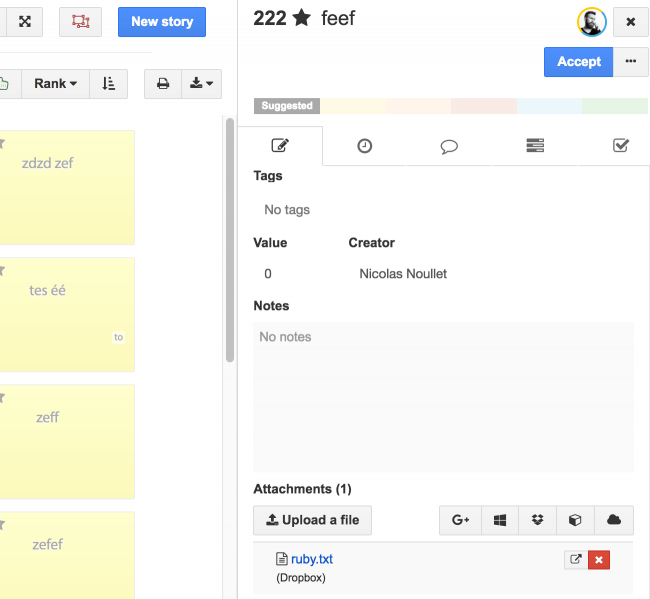Click the New story button

pyautogui.click(x=162, y=21)
